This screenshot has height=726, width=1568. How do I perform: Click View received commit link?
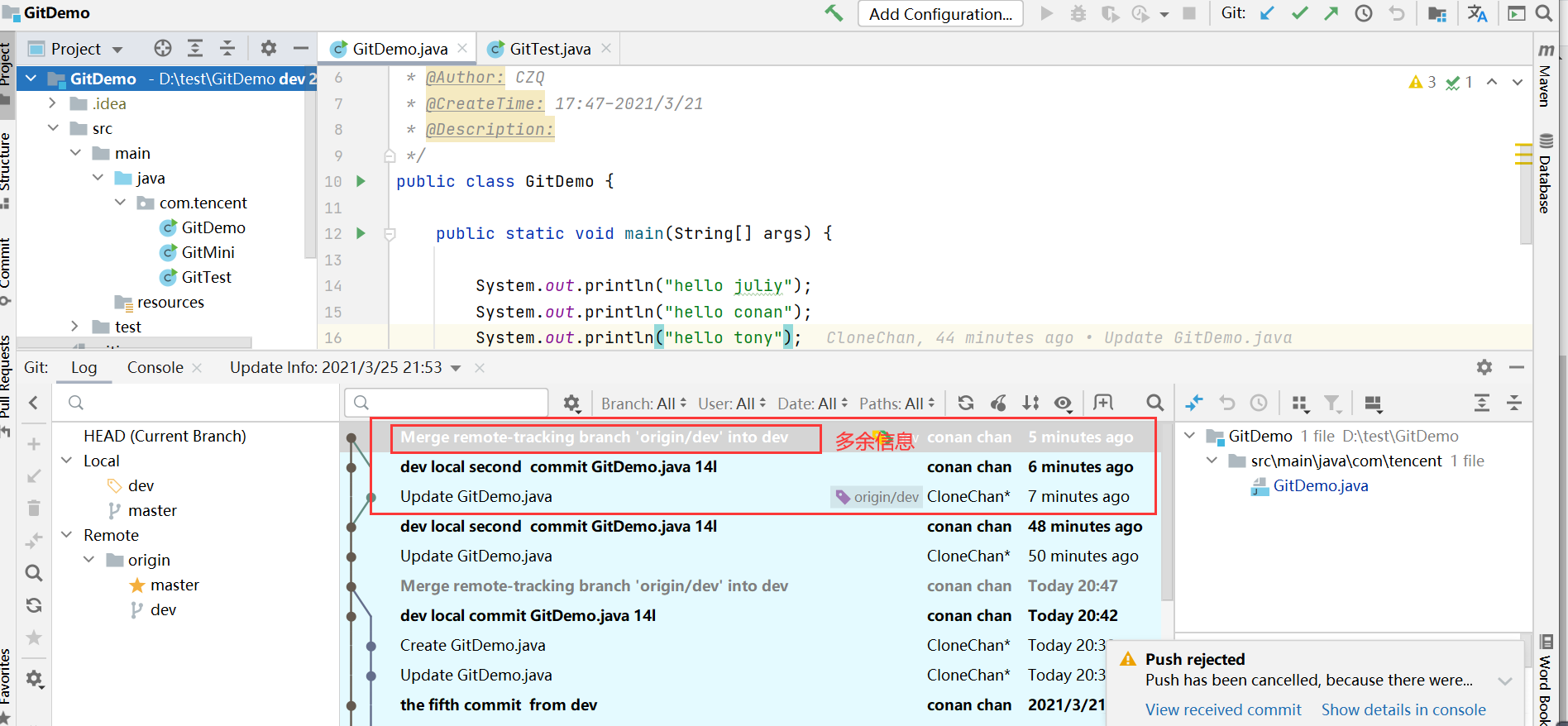tap(1223, 709)
